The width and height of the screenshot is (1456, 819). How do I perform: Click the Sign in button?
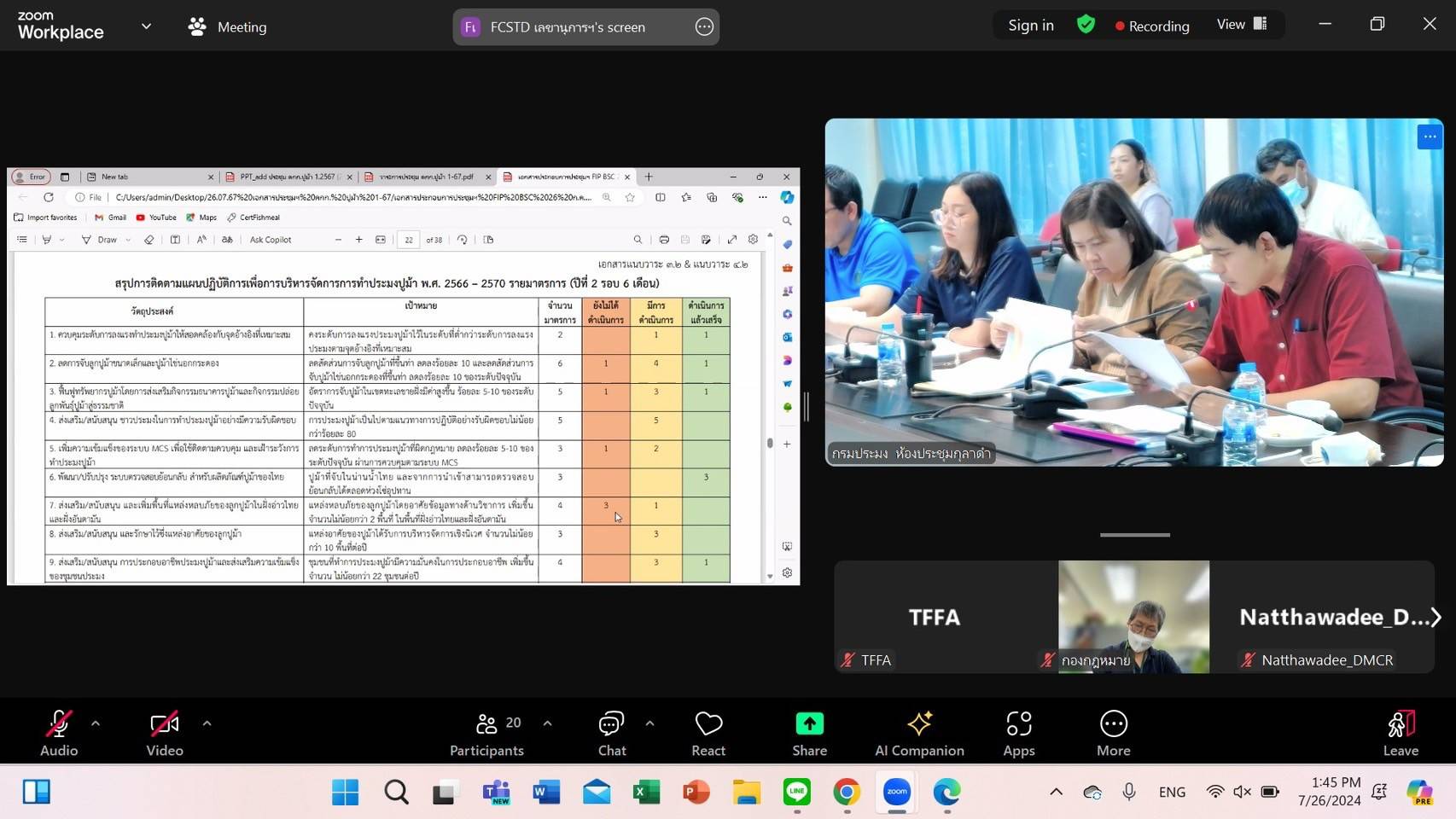pos(1030,26)
